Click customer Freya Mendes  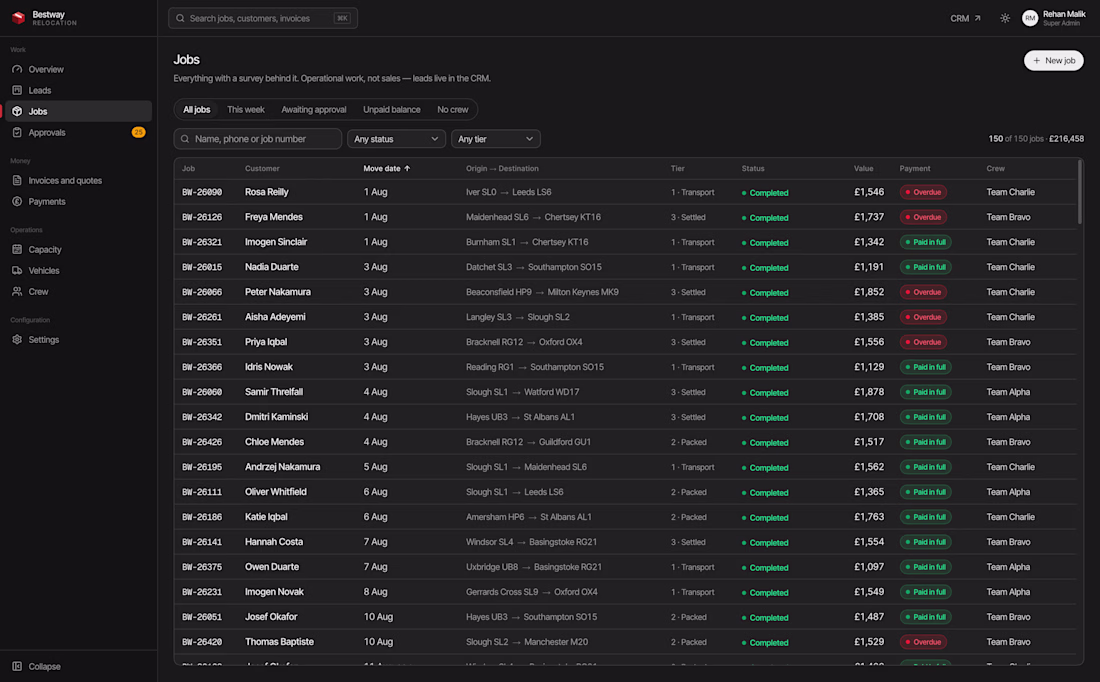point(274,217)
